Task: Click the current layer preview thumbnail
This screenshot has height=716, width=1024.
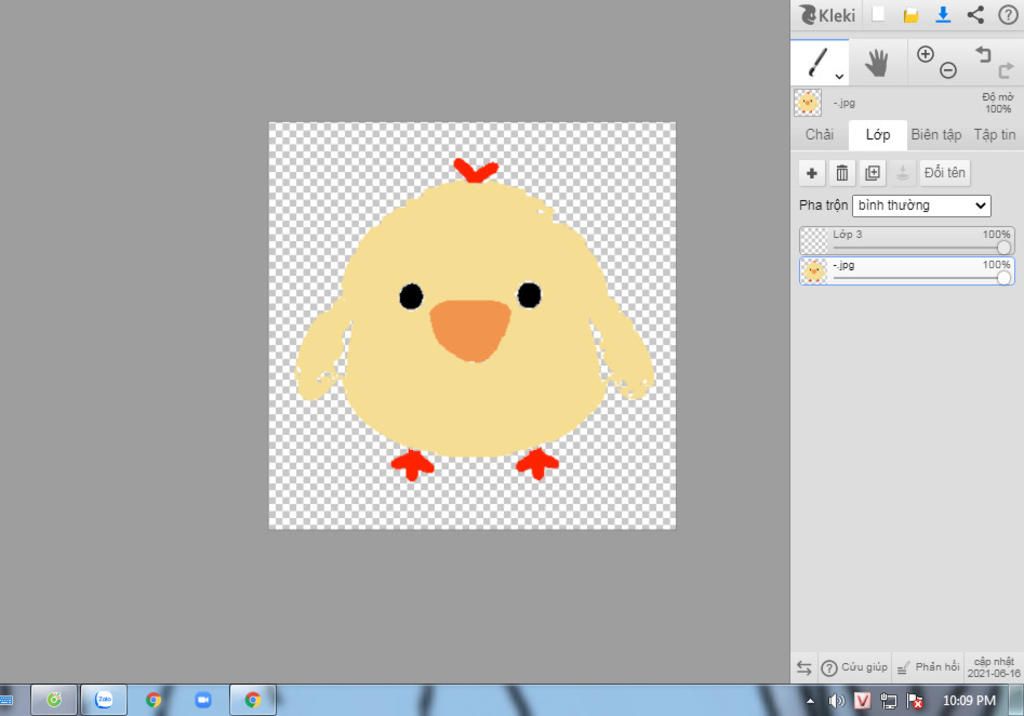Action: point(808,103)
